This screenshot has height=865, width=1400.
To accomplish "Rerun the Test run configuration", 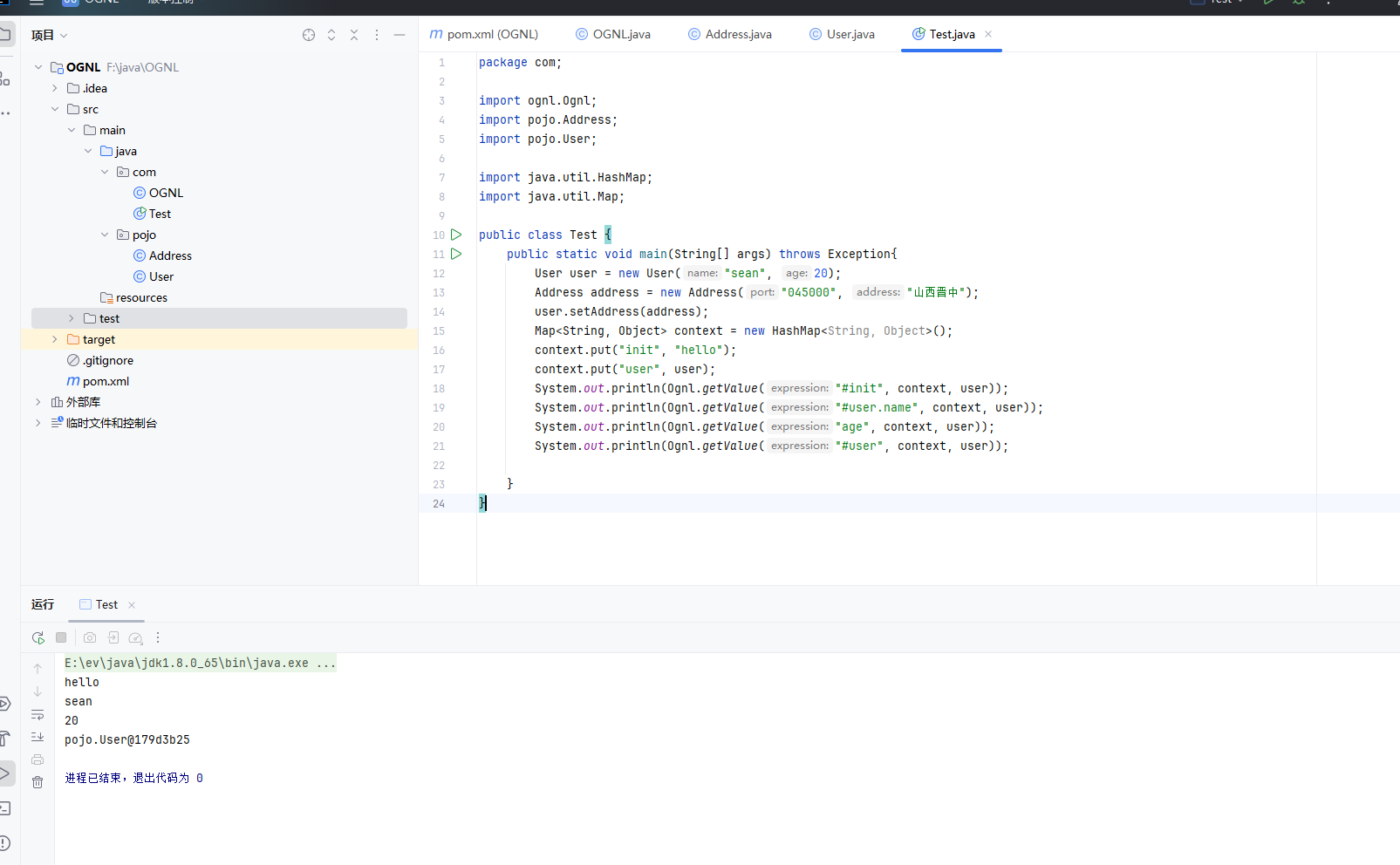I will point(38,638).
